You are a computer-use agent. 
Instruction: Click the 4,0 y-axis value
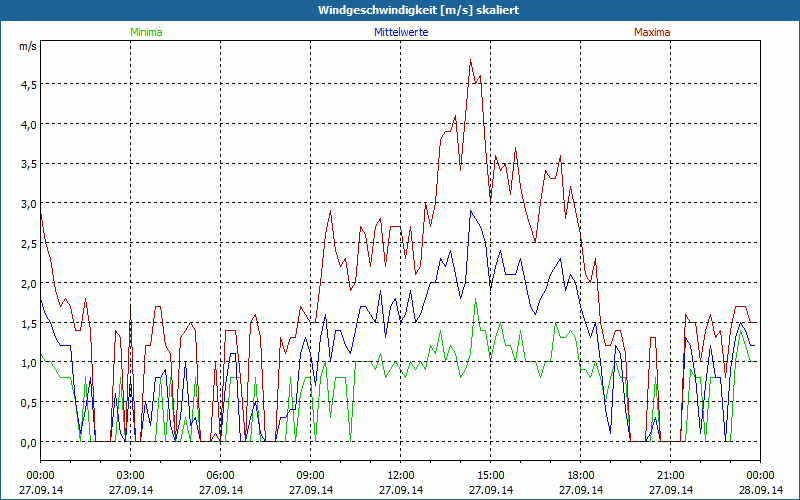pos(28,125)
